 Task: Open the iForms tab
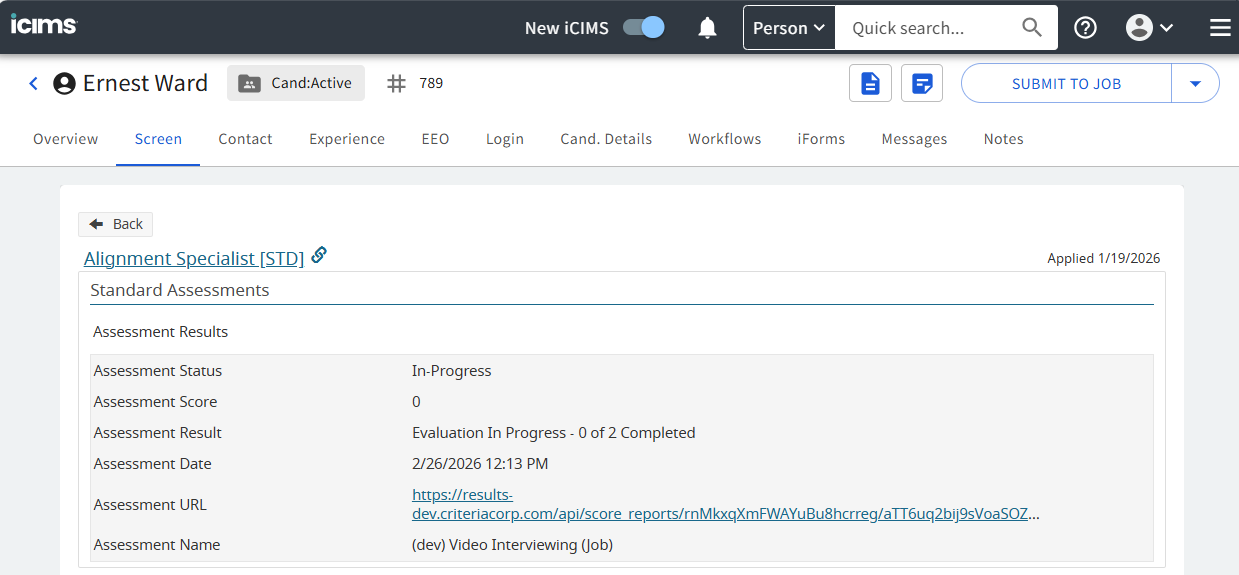point(821,139)
